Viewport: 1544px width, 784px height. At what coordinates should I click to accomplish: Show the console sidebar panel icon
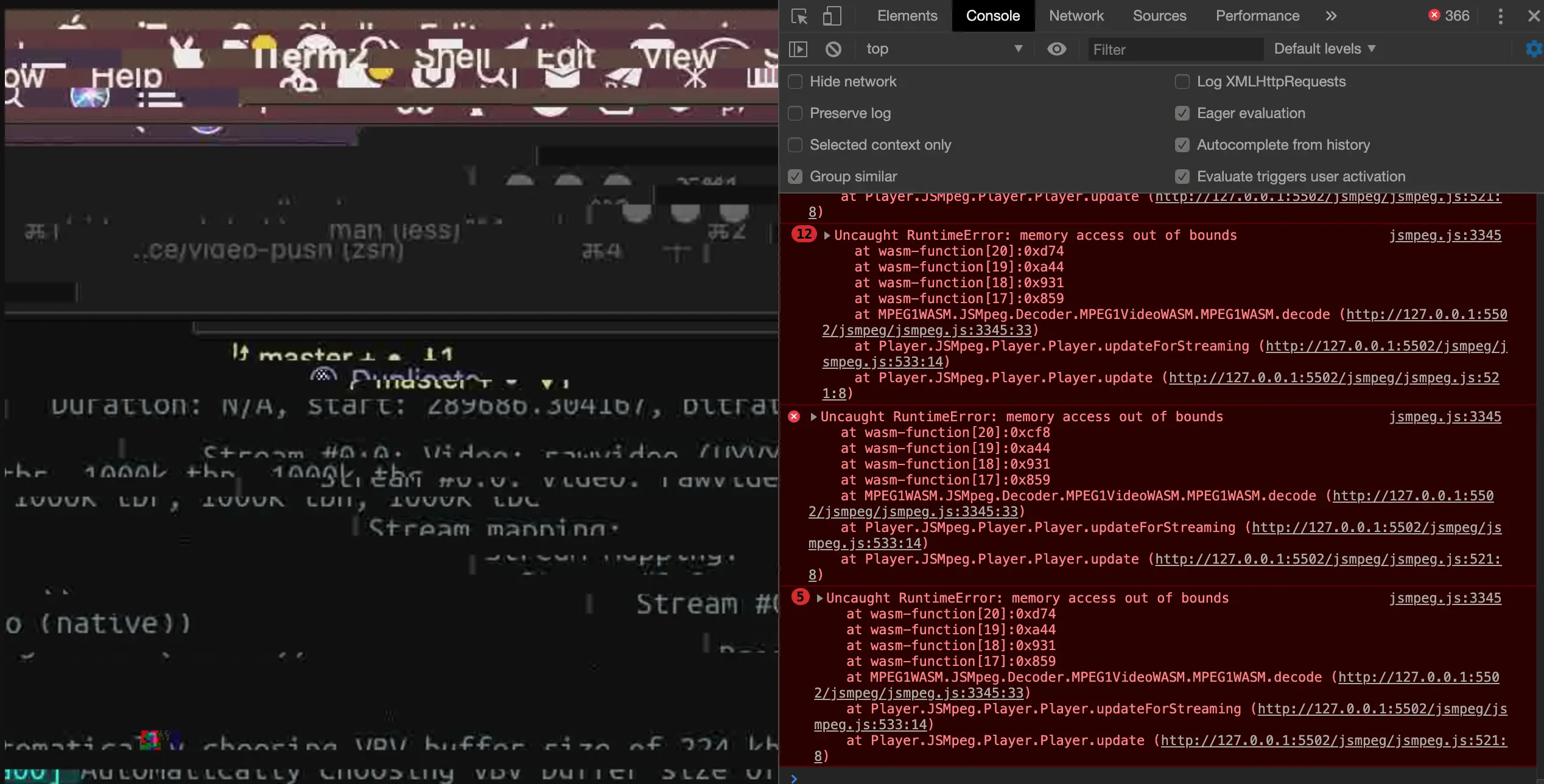798,49
